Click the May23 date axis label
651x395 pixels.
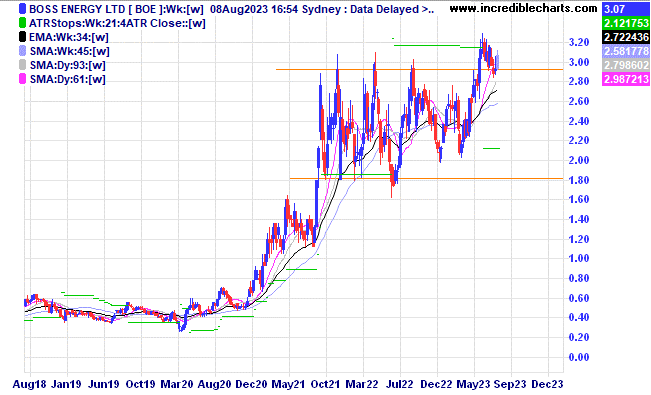coord(474,385)
